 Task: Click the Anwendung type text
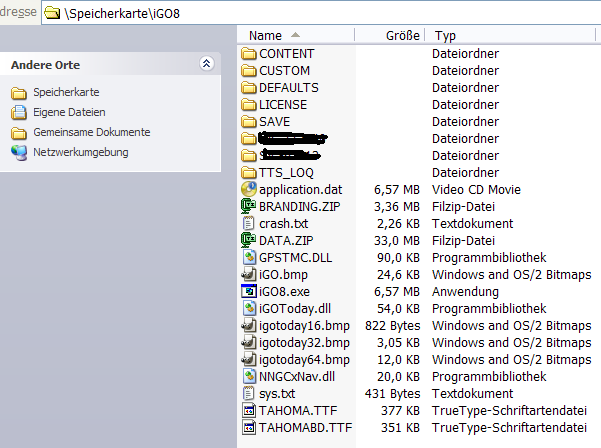tap(465, 292)
